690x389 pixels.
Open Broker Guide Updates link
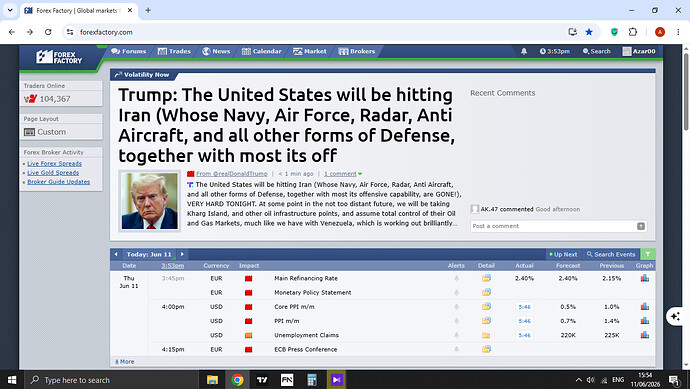[x=59, y=182]
